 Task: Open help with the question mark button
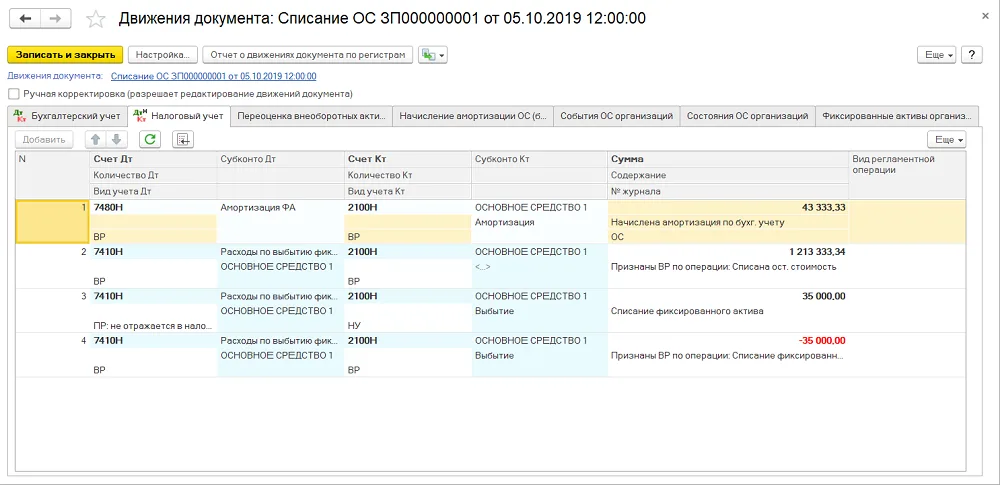[x=971, y=55]
